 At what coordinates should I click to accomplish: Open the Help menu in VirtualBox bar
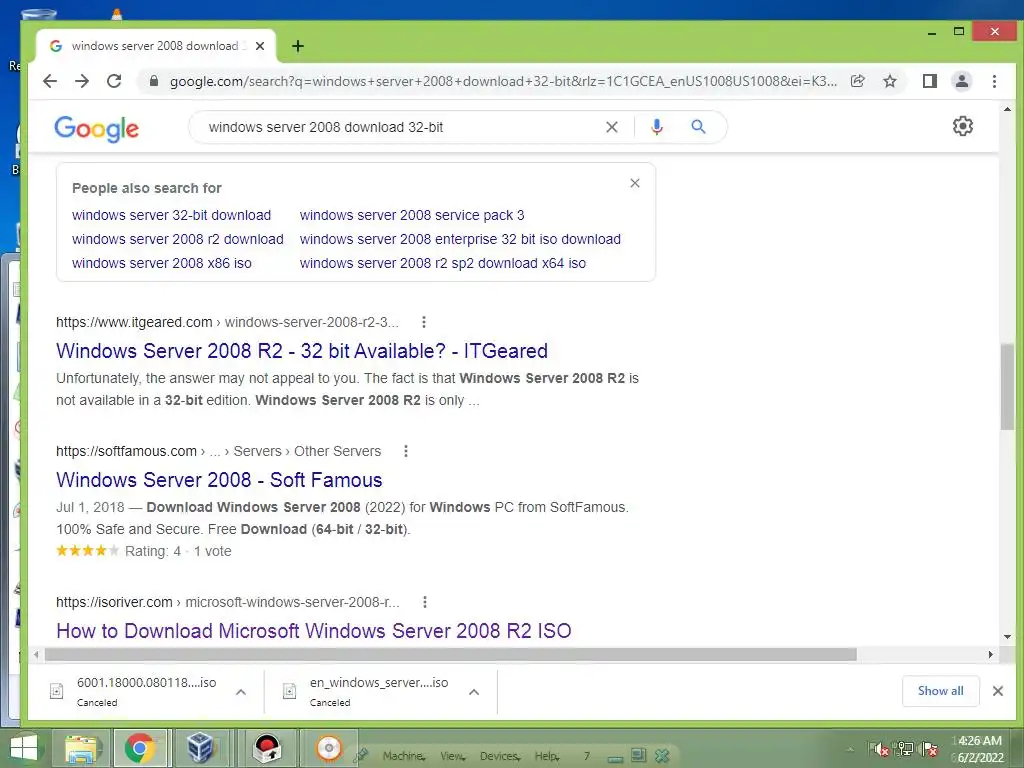[x=547, y=756]
